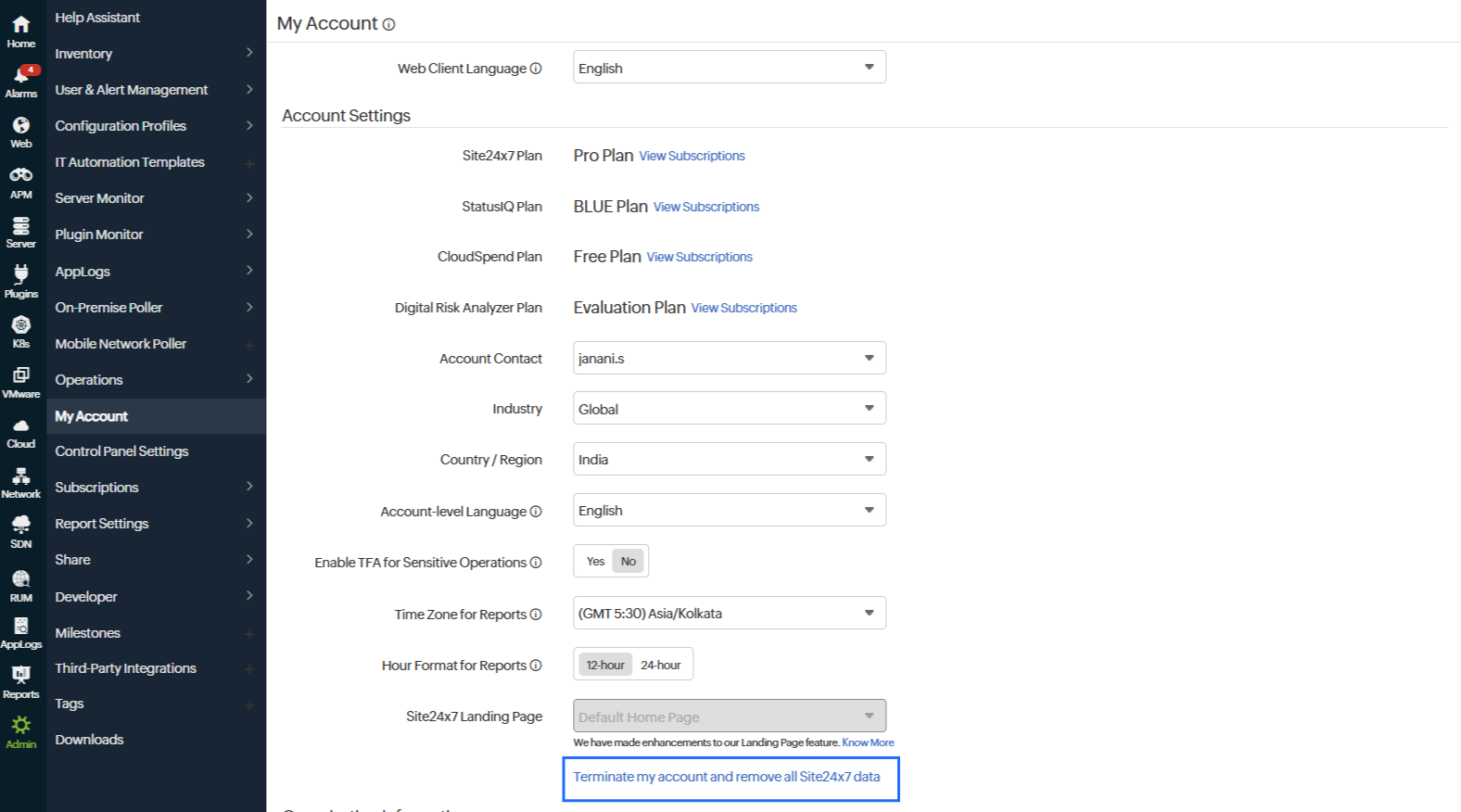Click plus icon next to Tags

249,704
